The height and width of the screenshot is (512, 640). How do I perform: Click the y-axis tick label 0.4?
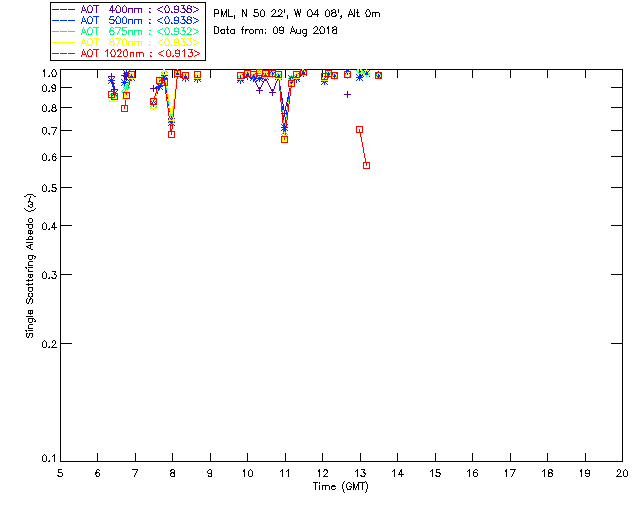49,226
